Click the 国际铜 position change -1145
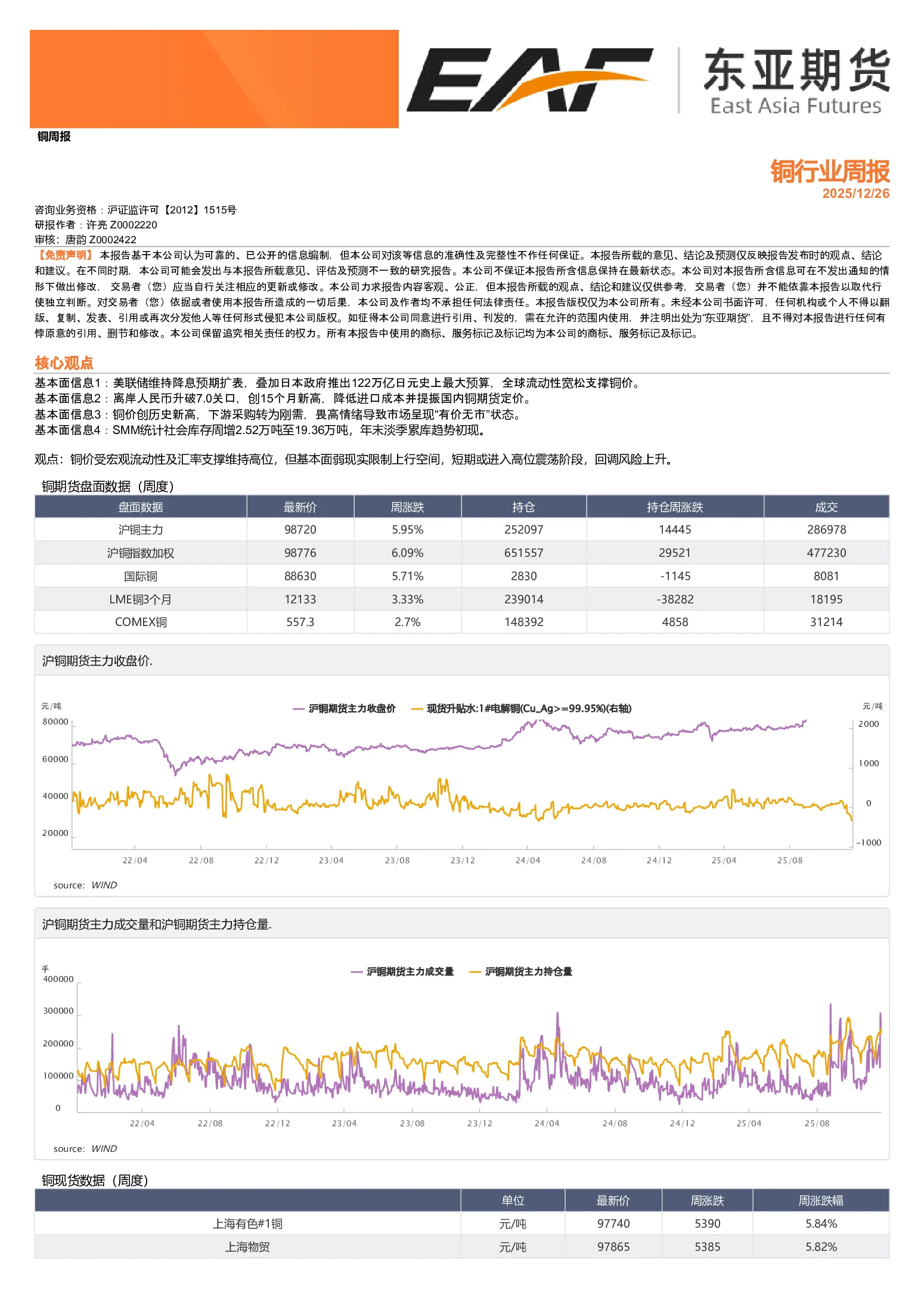Screen dimensions: 924x1295 point(675,576)
